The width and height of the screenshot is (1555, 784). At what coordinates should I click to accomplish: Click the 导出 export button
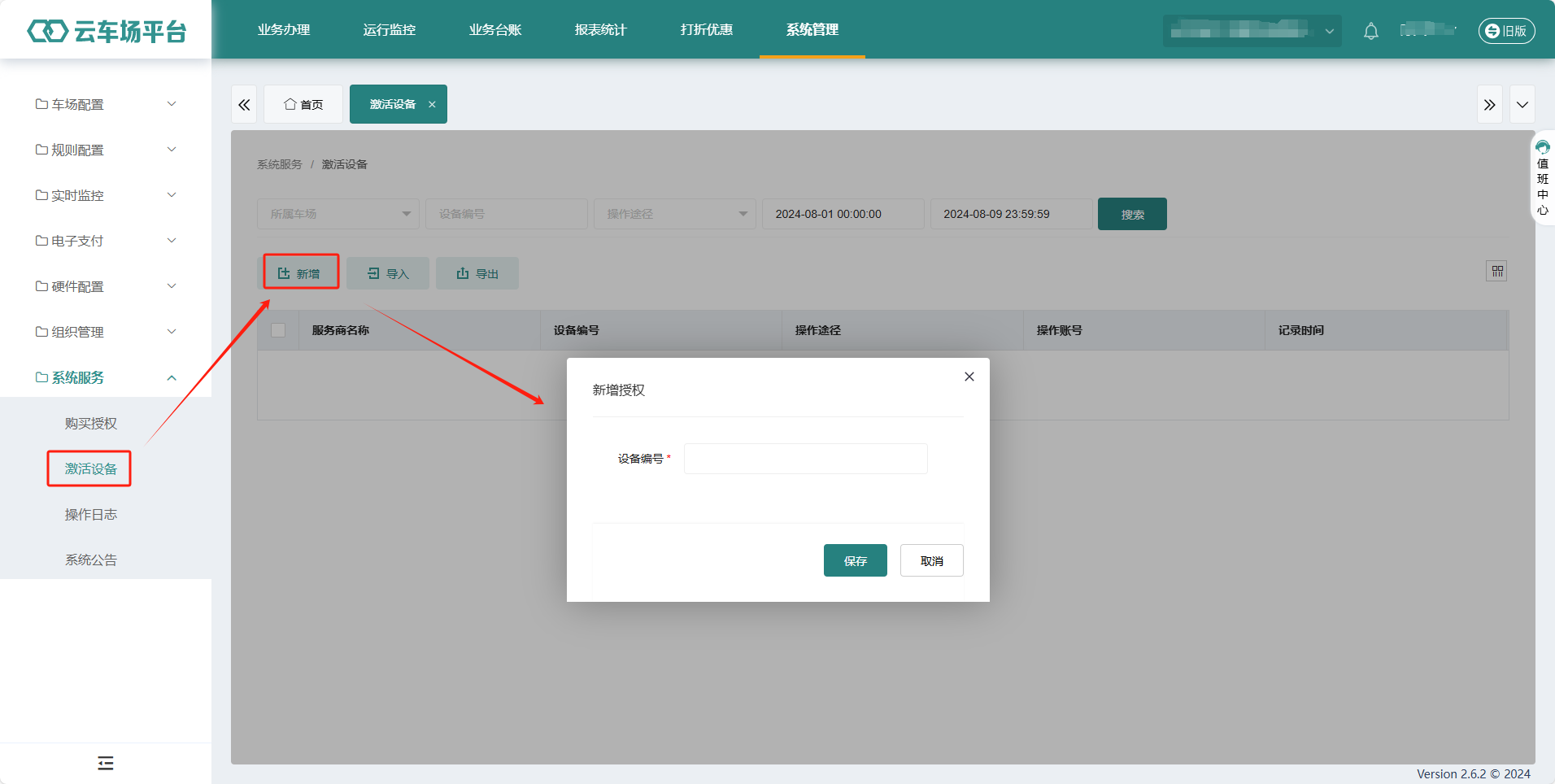tap(477, 273)
